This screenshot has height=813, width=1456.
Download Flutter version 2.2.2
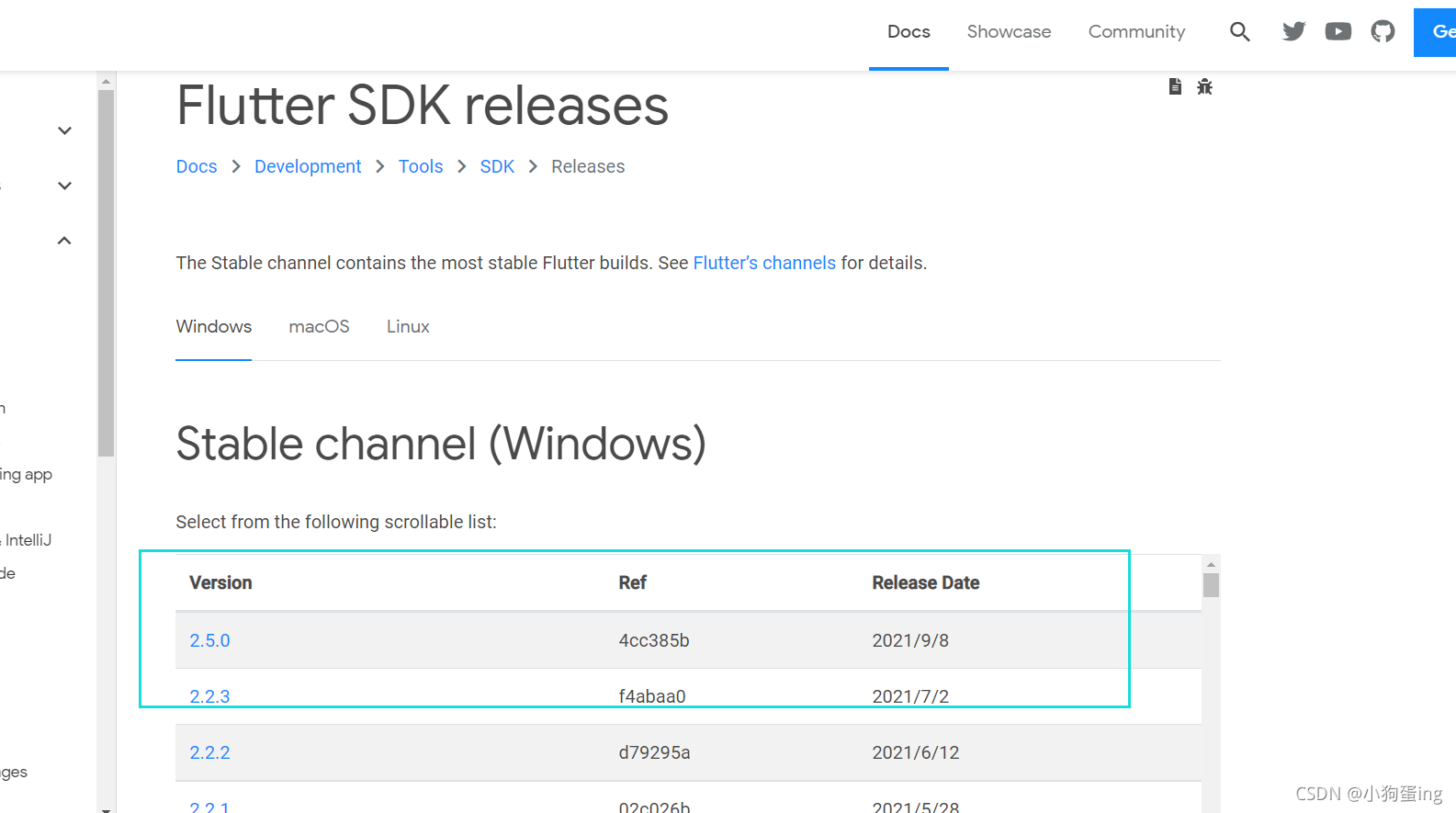coord(209,752)
